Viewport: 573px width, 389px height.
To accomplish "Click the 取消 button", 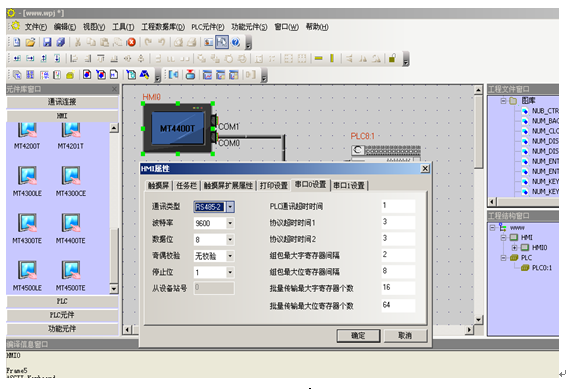I will click(405, 336).
